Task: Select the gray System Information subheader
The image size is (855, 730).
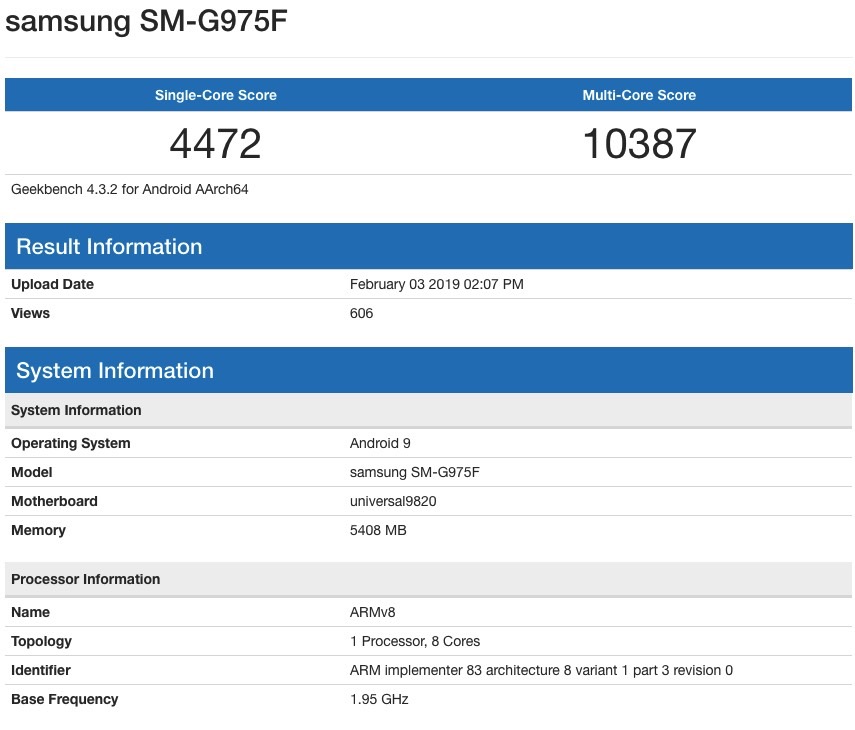Action: click(x=429, y=410)
